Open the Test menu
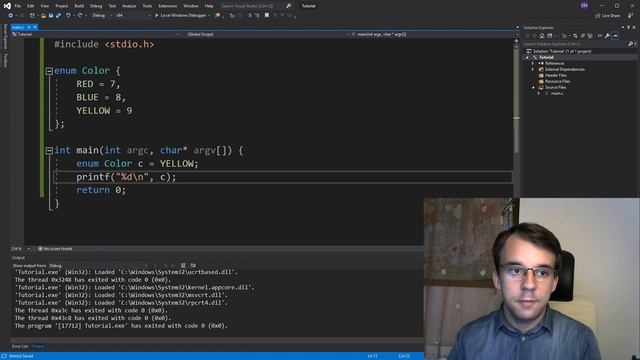640x360 pixels. 112,6
